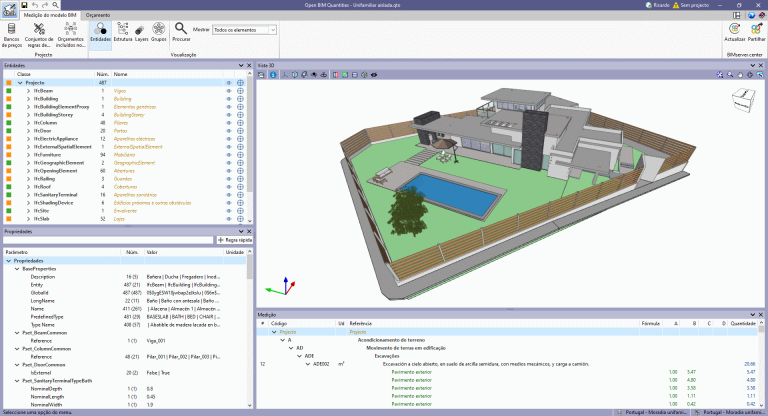Click the application logo button

(x=9, y=9)
